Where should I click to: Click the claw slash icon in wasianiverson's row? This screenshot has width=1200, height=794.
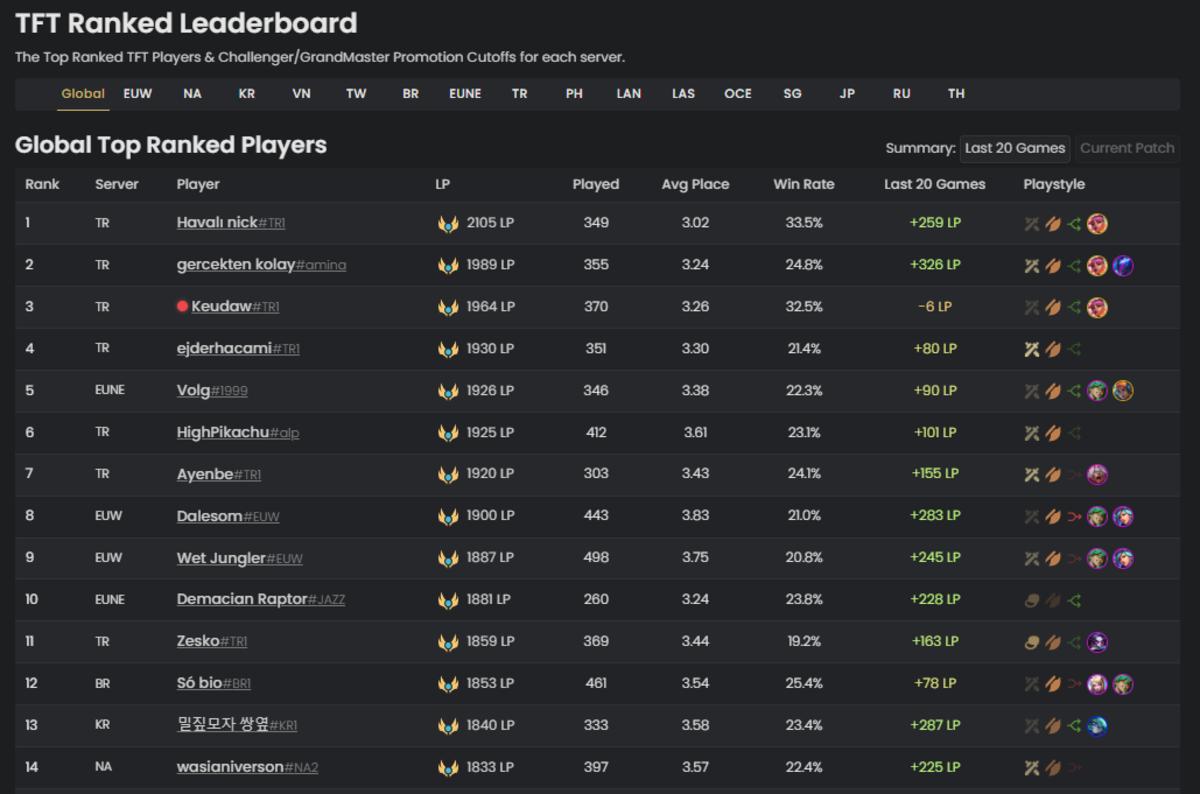pos(1053,768)
